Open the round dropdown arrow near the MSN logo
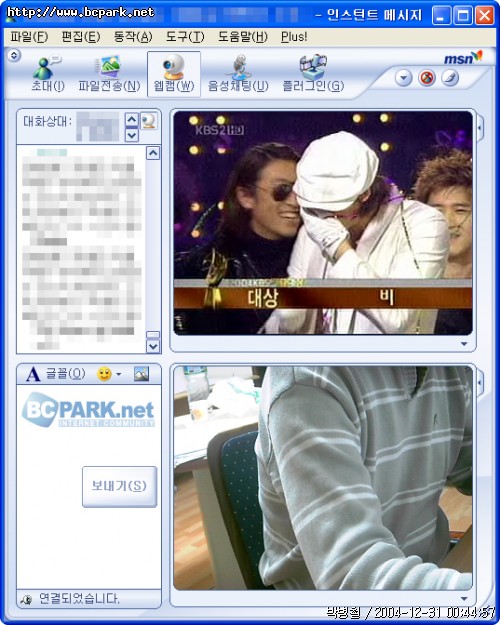The height and width of the screenshot is (625, 500). [404, 78]
